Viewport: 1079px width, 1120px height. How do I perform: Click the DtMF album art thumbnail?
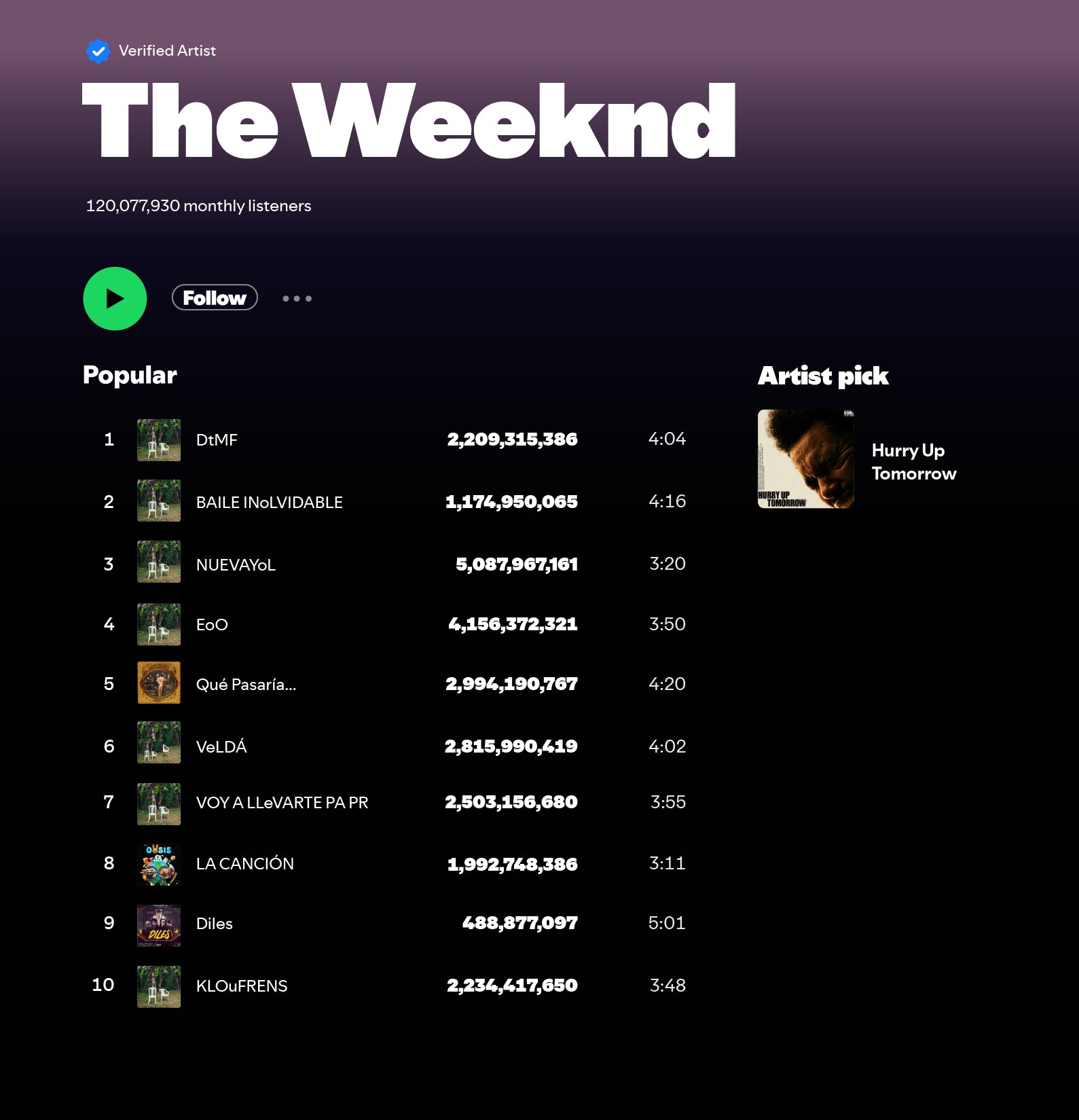click(159, 440)
